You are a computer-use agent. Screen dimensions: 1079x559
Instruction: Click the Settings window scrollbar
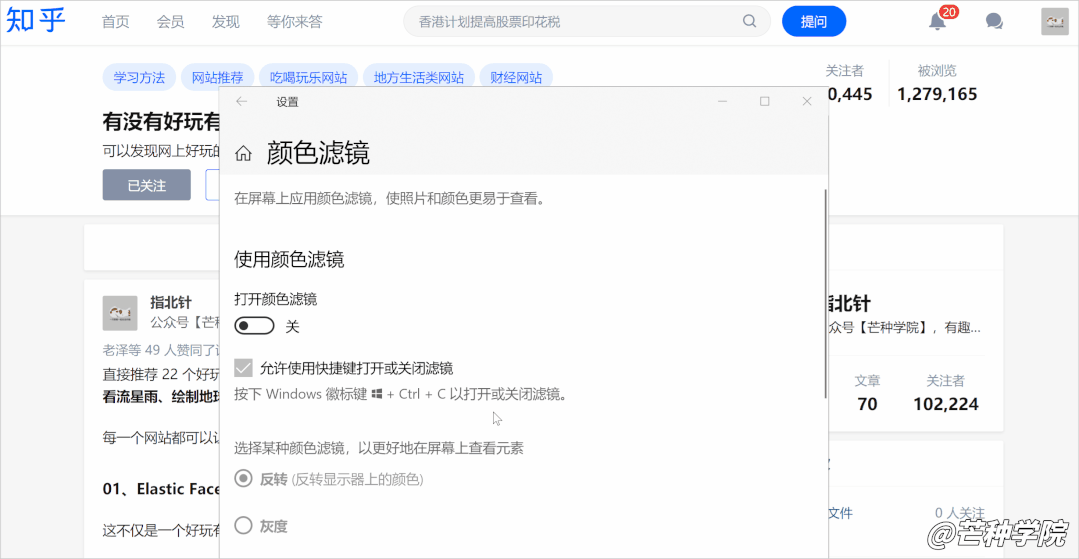pos(825,290)
